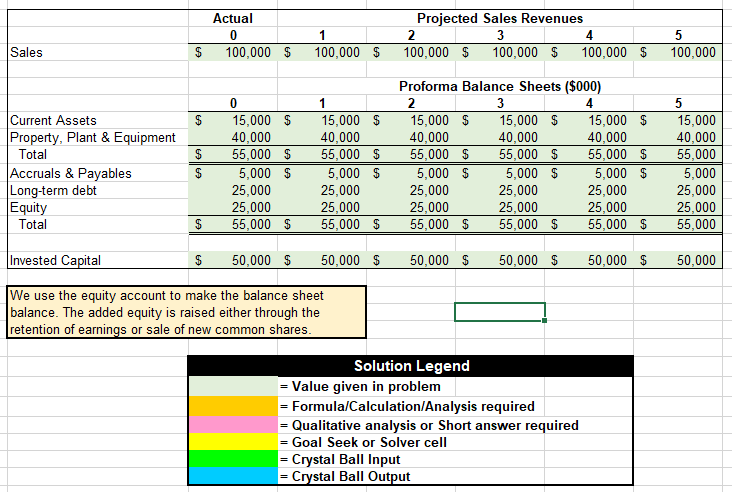Select '= Goal Seek or Solver cell' text
The image size is (732, 492).
(363, 442)
